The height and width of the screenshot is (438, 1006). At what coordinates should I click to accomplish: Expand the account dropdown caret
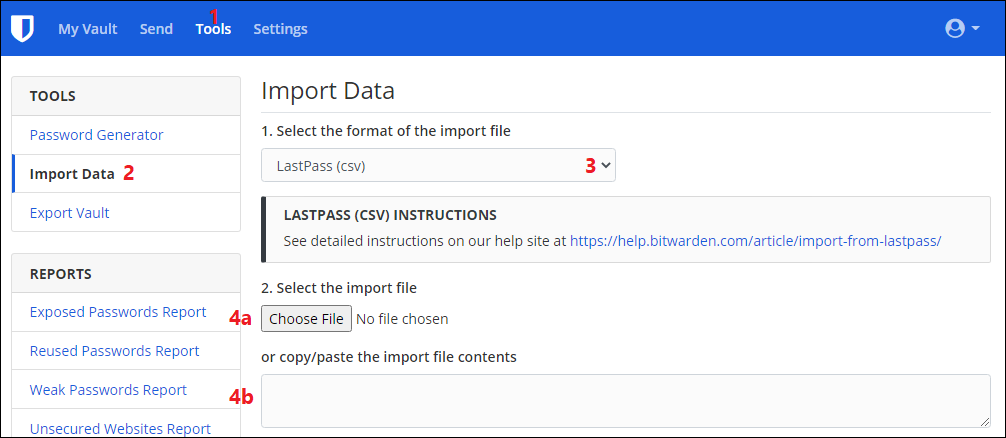click(976, 29)
